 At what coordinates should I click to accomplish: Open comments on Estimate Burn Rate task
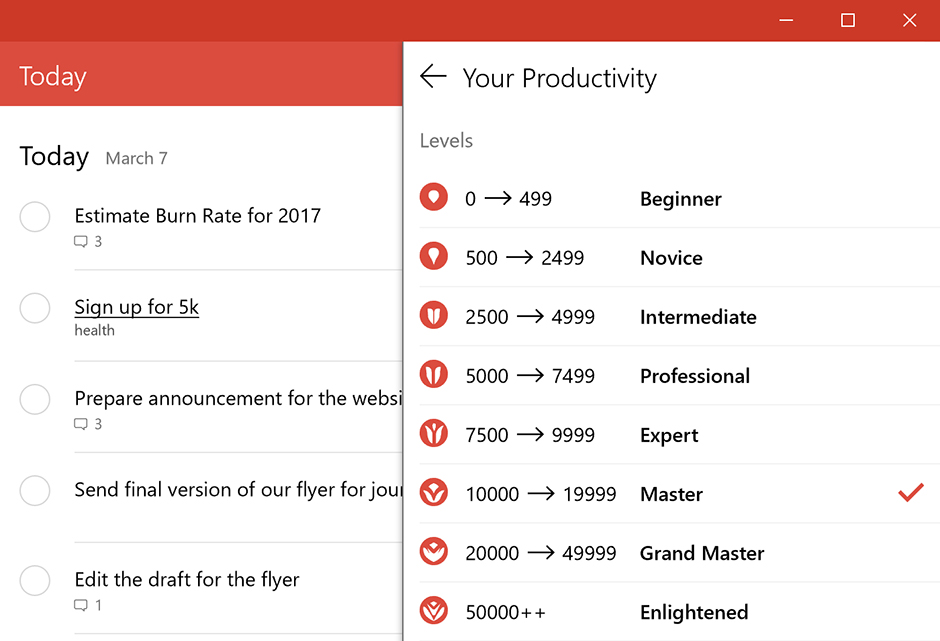coord(88,241)
